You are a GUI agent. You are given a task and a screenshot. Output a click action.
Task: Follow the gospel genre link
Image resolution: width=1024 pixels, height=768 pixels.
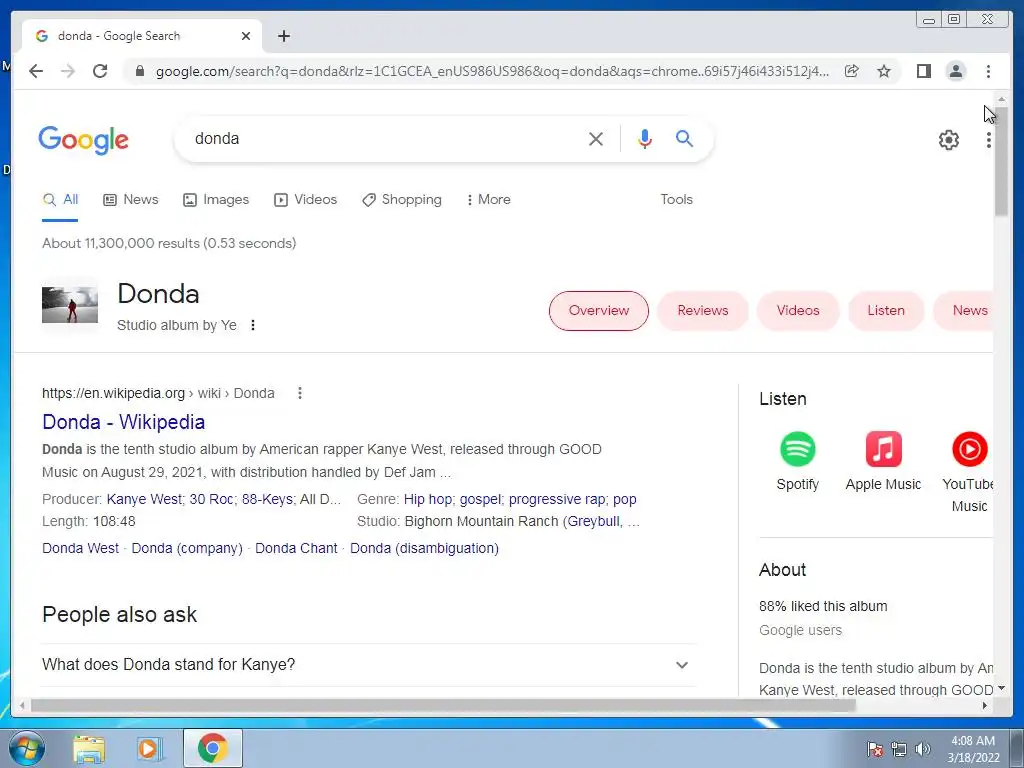[480, 500]
